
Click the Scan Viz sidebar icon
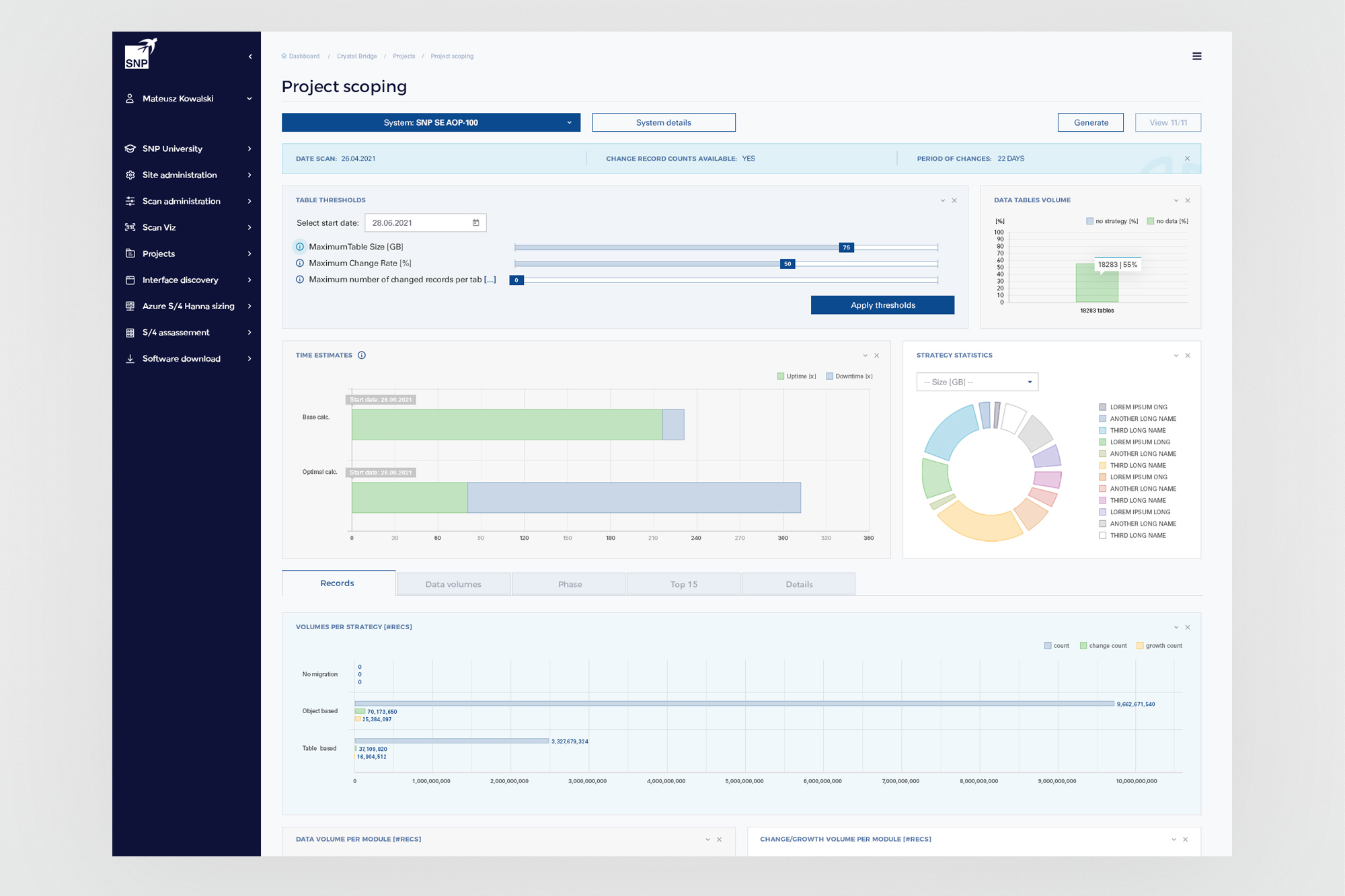click(x=130, y=227)
